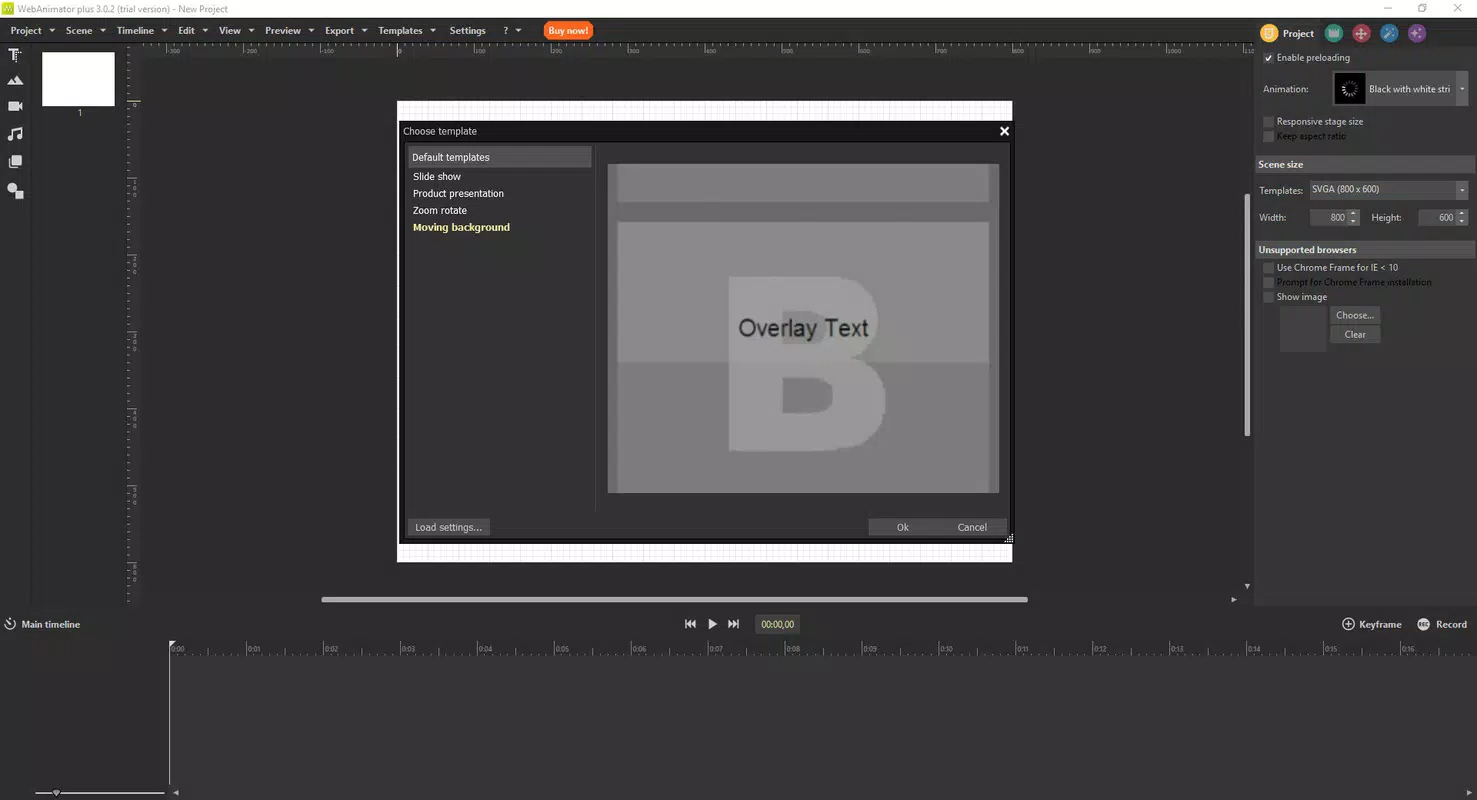
Task: Skip to next keyframe forward button
Action: click(734, 624)
